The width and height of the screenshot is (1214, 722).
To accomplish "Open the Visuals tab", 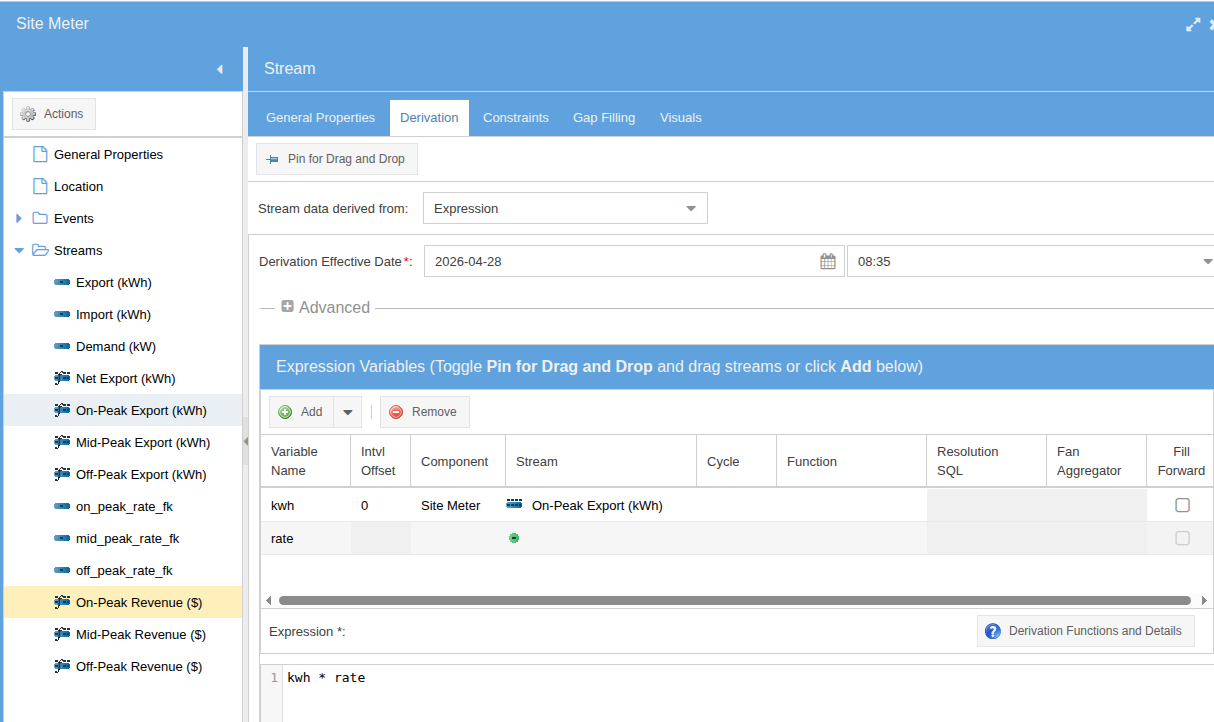I will [x=681, y=117].
